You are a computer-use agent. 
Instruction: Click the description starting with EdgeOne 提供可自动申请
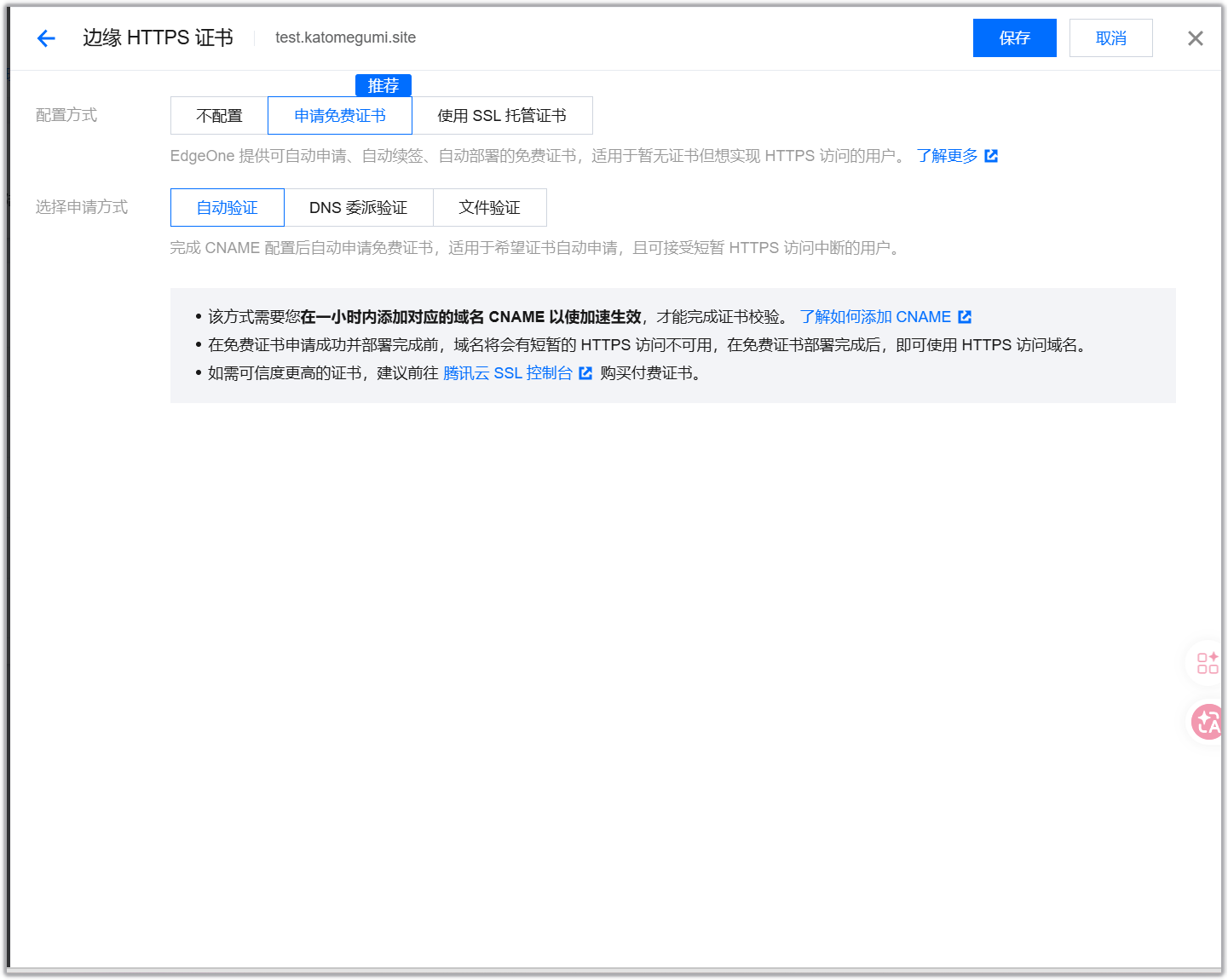click(x=540, y=156)
